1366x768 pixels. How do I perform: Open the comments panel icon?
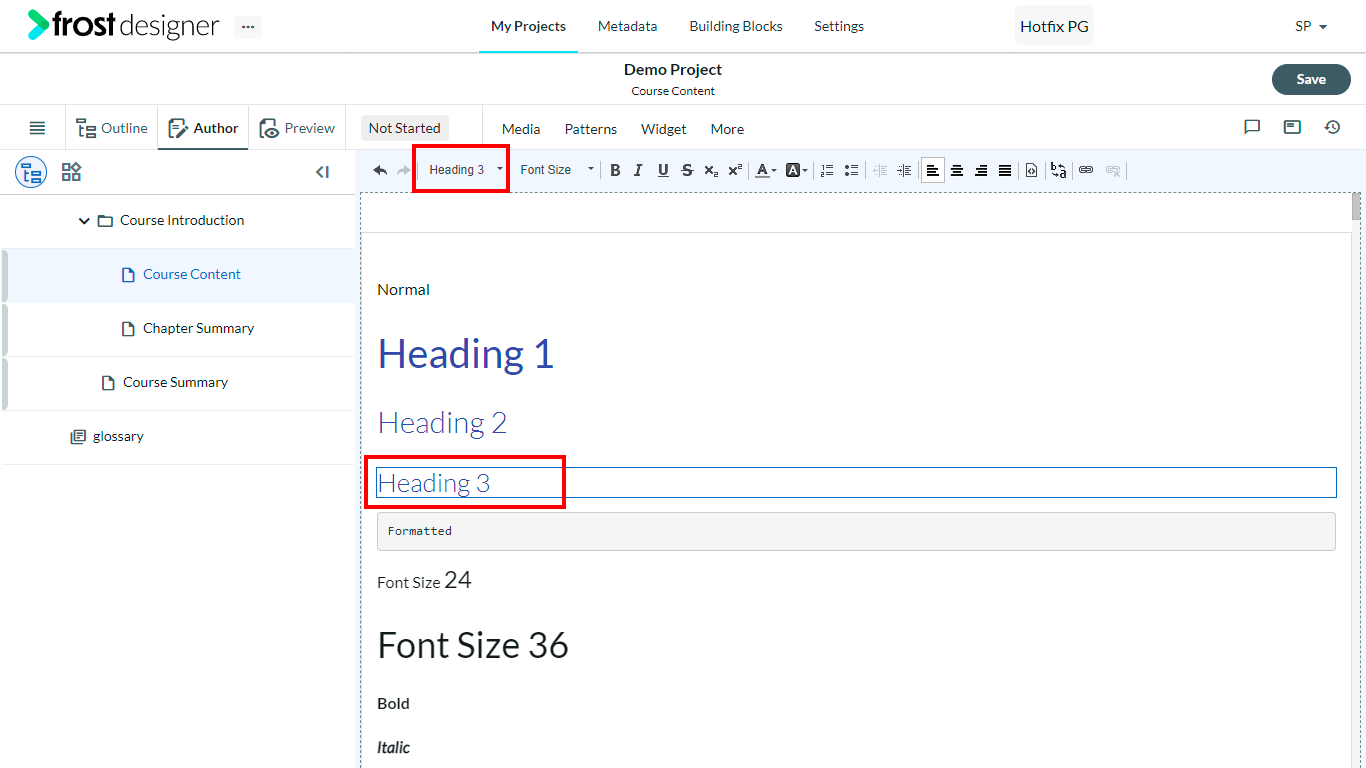click(1252, 127)
